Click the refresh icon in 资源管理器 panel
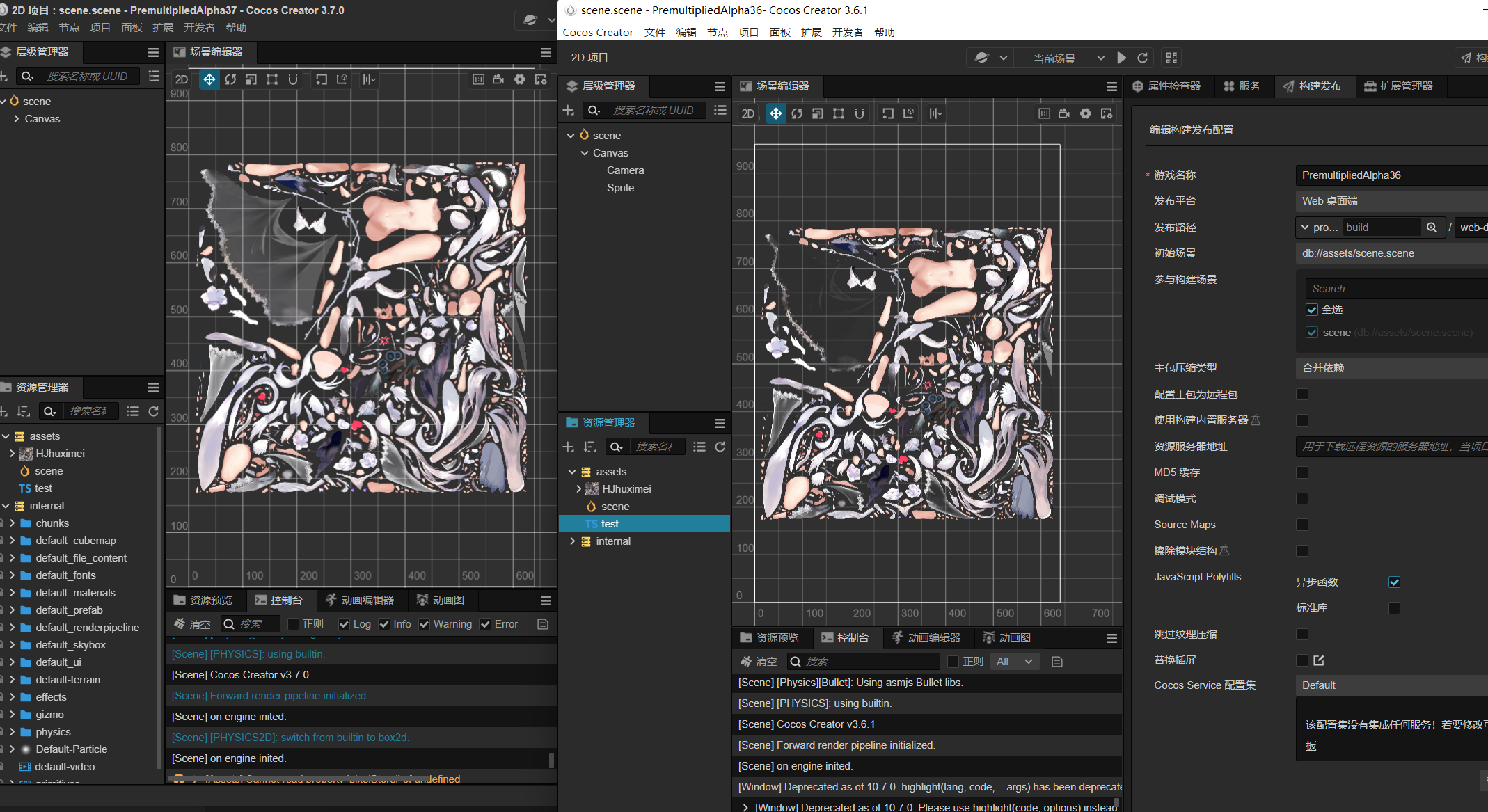 coord(720,447)
